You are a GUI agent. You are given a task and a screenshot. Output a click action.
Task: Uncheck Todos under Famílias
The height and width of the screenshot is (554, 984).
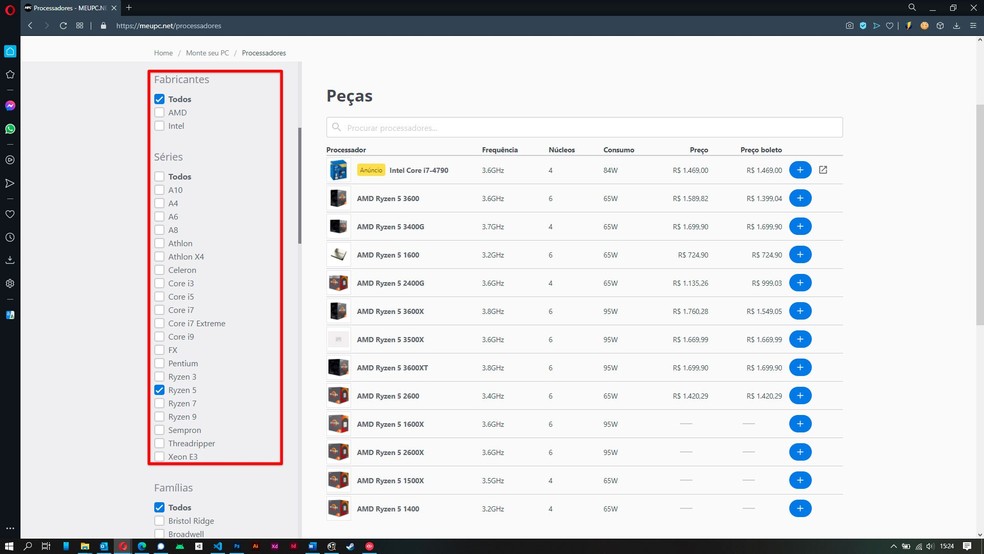click(159, 507)
